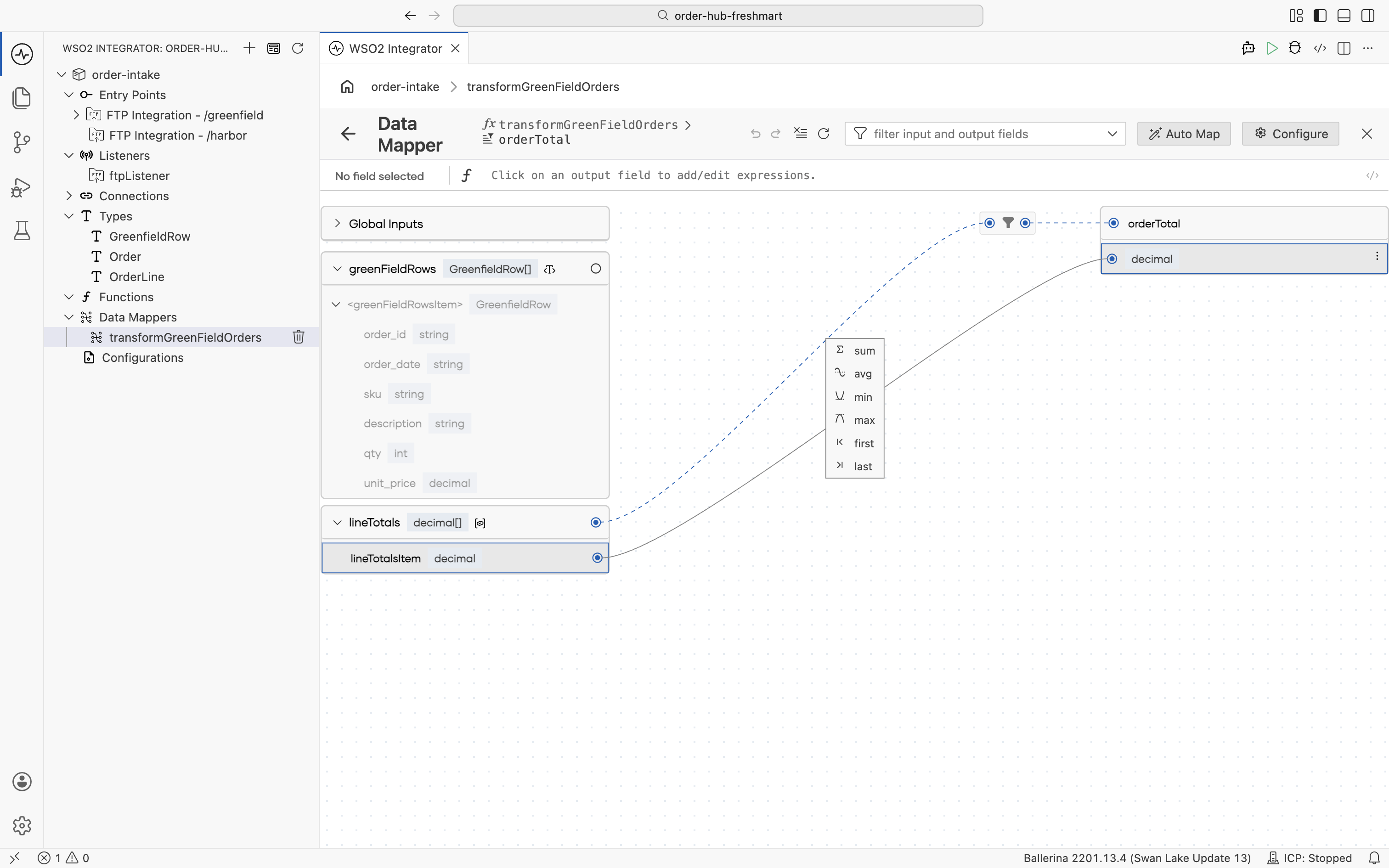
Task: Click the order-hub-freshmart search bar
Action: tap(718, 16)
